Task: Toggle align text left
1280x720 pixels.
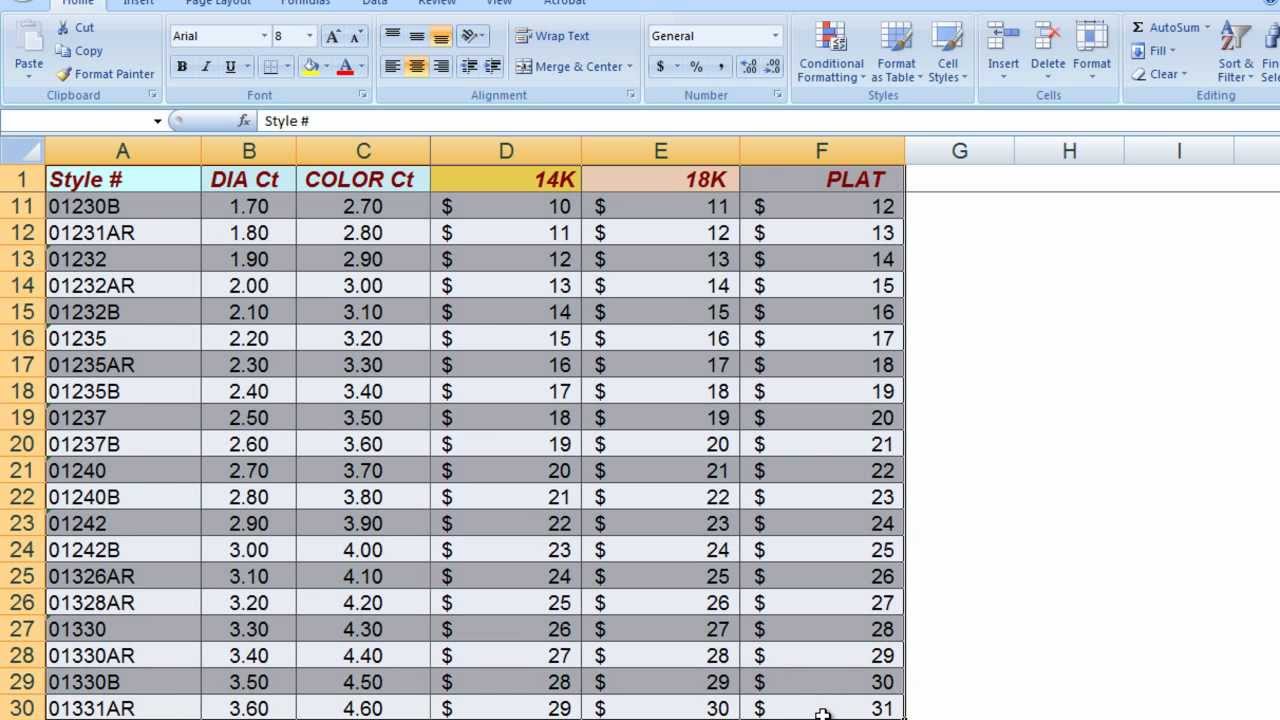Action: (x=392, y=67)
